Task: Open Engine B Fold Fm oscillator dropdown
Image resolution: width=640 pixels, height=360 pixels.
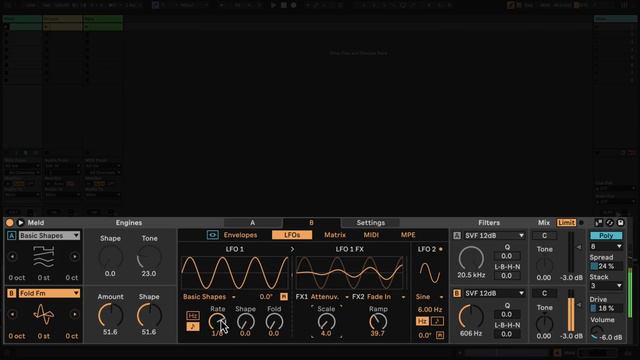Action: [x=49, y=293]
